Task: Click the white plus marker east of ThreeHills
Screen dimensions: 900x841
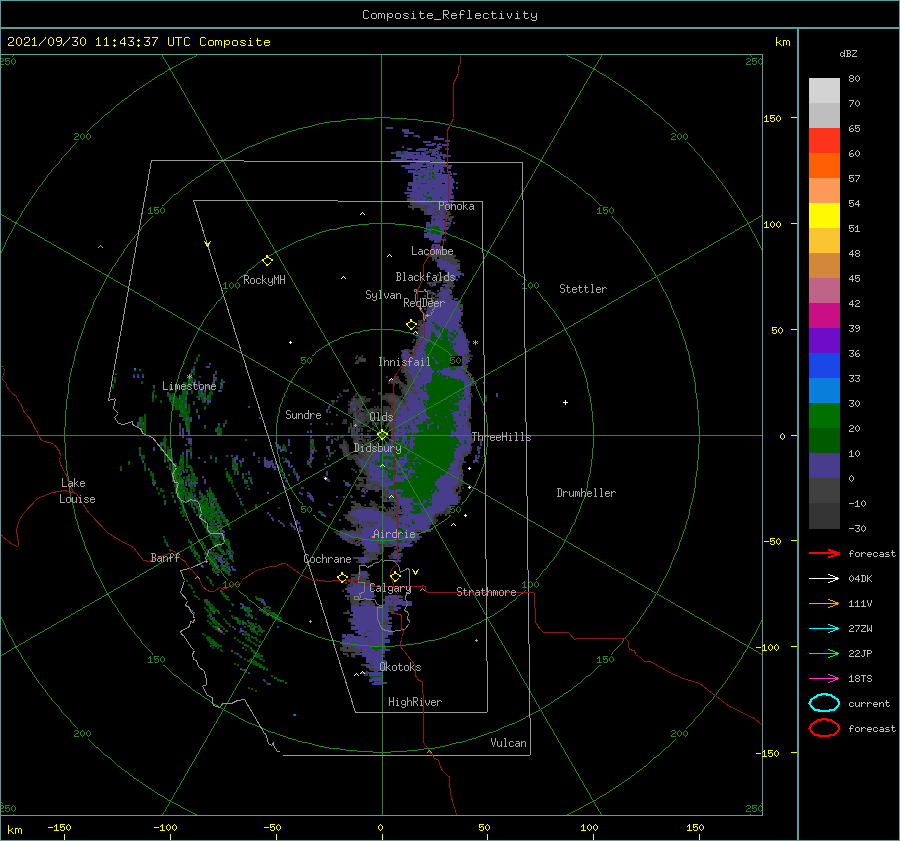Action: pyautogui.click(x=565, y=402)
